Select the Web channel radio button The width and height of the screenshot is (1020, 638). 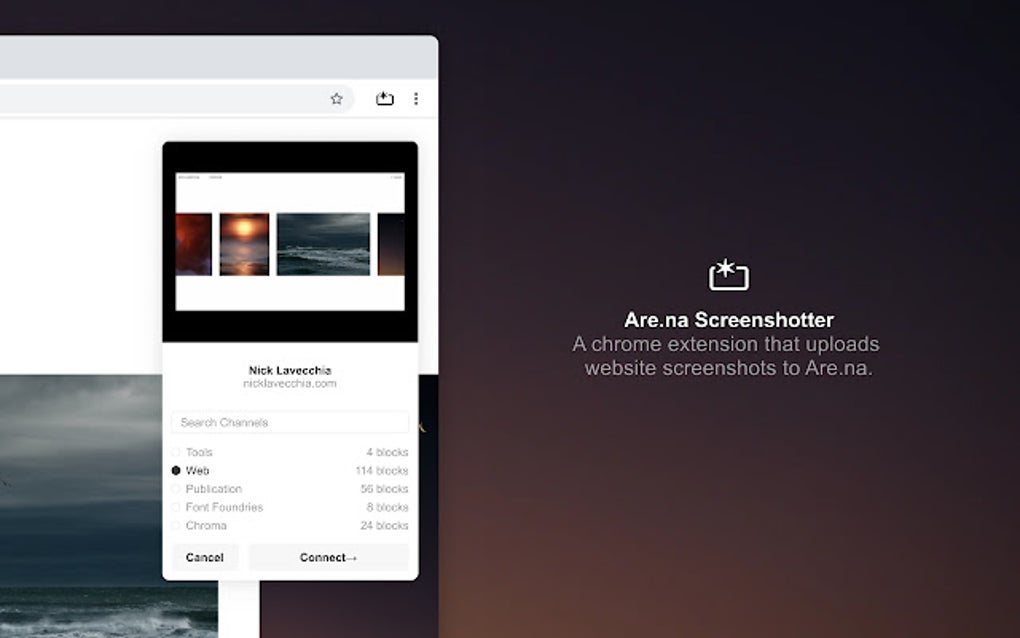176,470
